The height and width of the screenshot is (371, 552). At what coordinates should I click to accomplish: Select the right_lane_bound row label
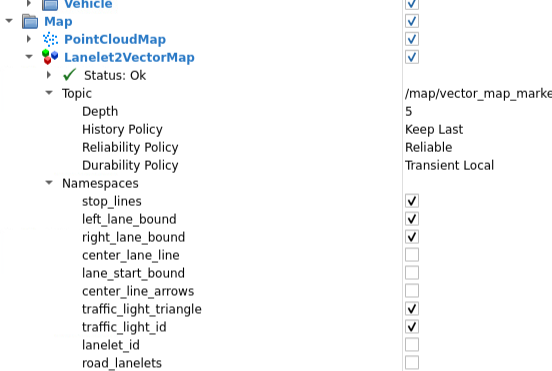133,237
